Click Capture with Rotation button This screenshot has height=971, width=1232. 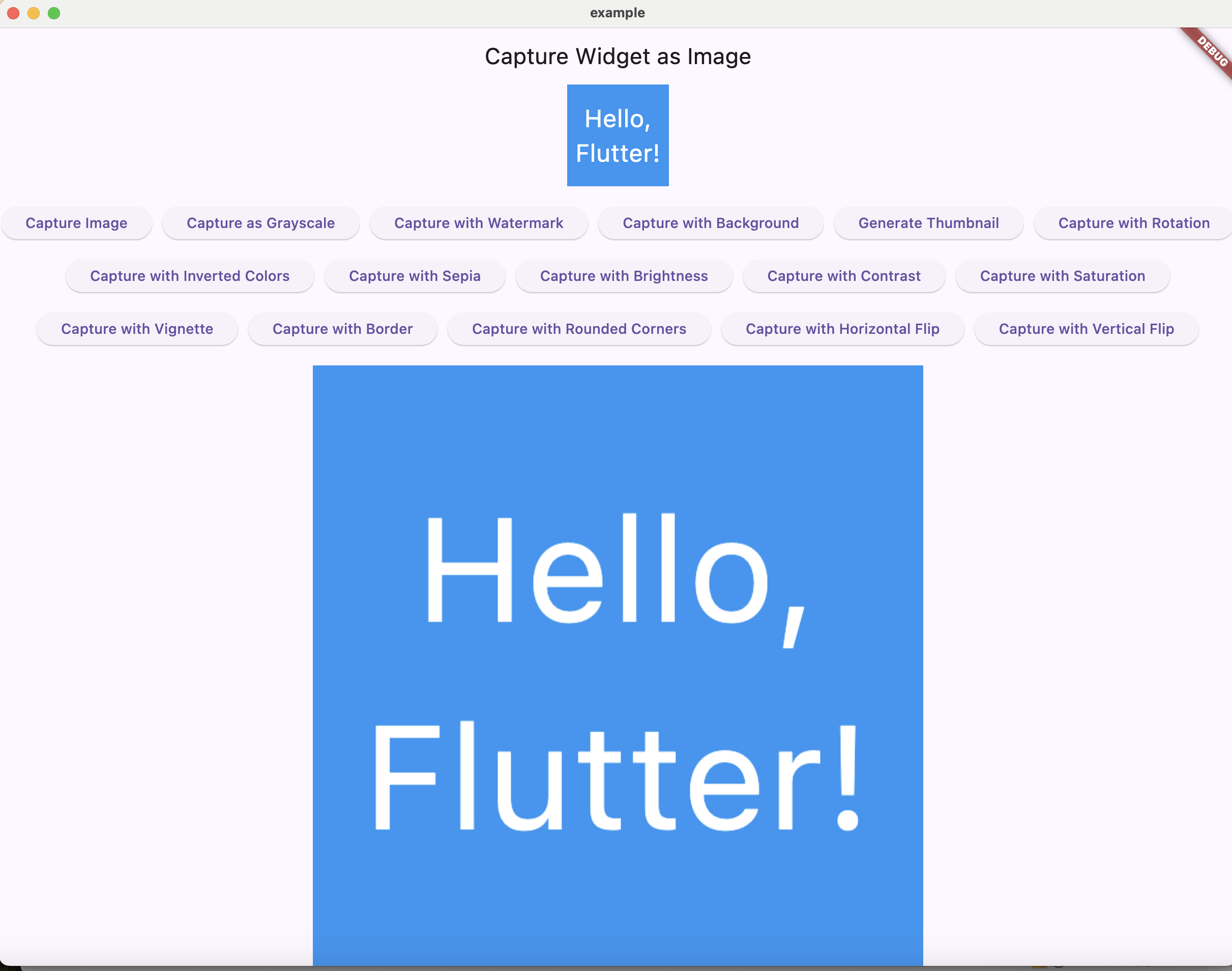pyautogui.click(x=1133, y=223)
